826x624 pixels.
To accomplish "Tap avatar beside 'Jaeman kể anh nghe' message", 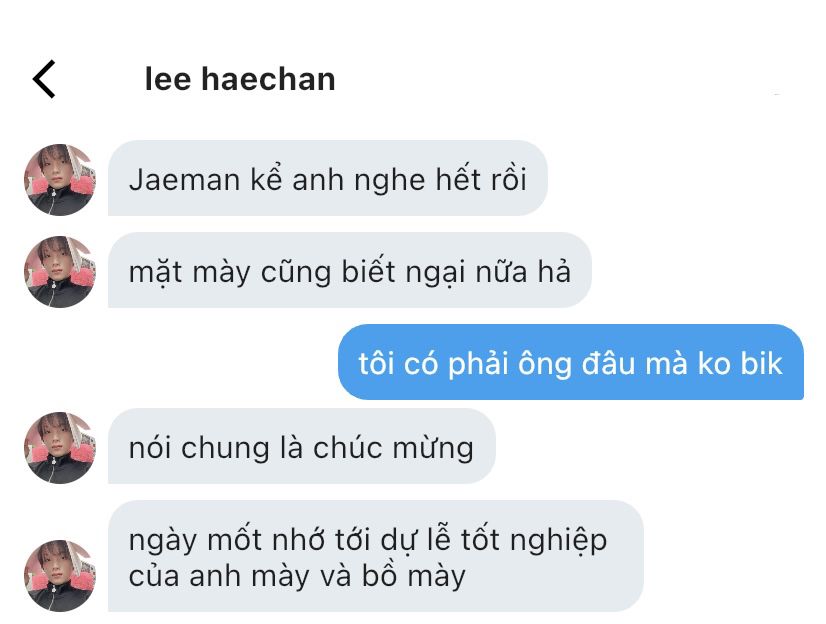I will point(60,180).
